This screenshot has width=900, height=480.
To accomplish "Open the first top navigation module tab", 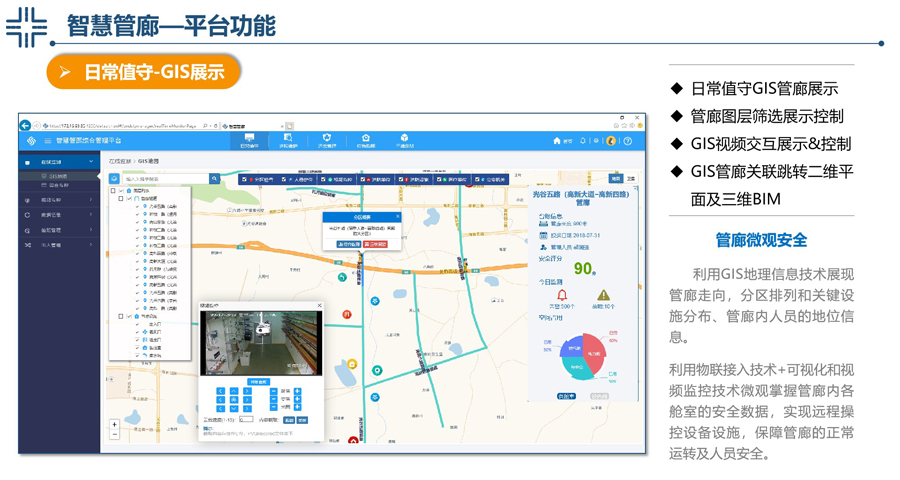I will pos(249,141).
